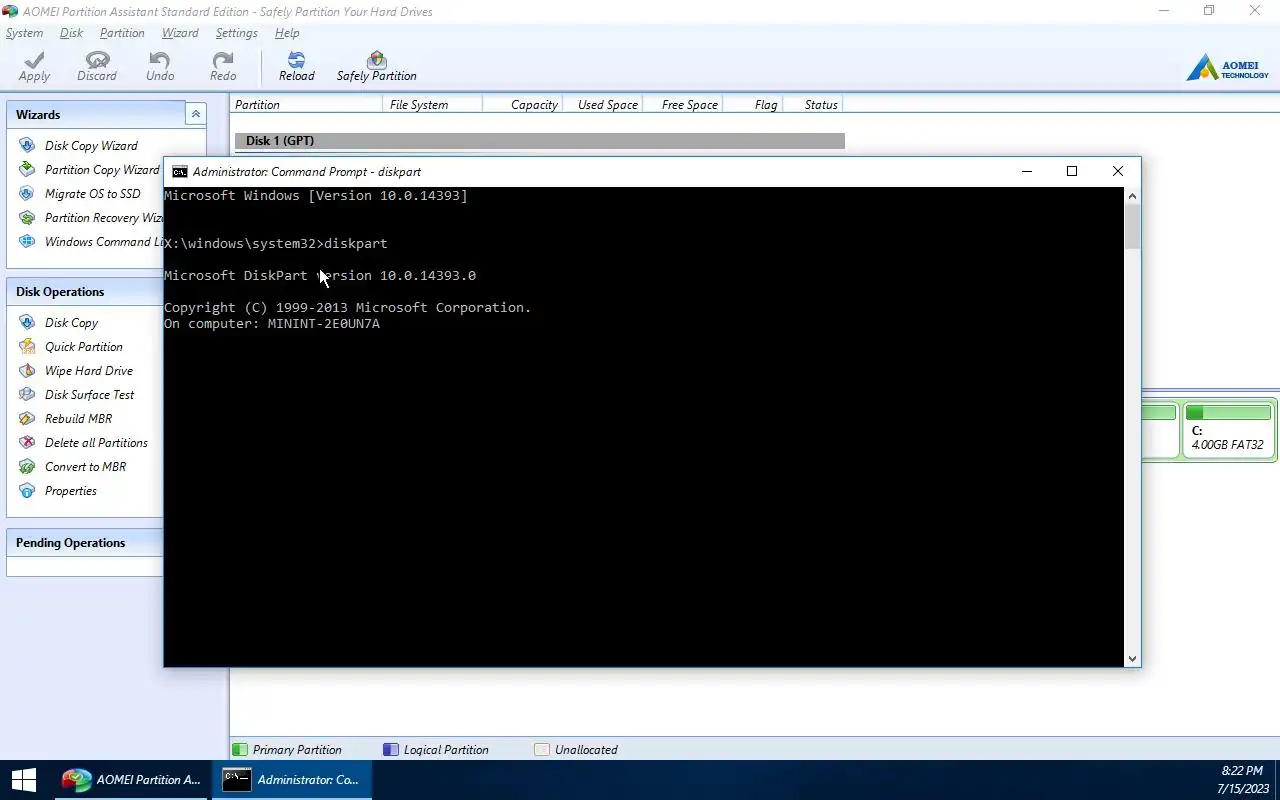1280x800 pixels.
Task: Sort by the Used Space column header
Action: pos(602,105)
